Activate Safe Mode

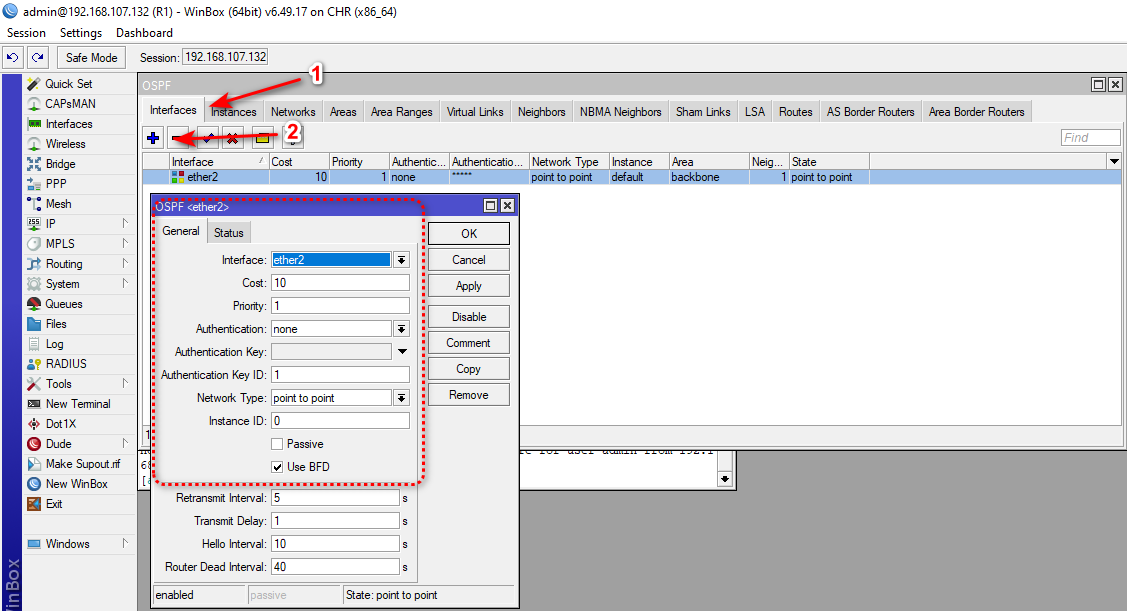pos(90,57)
